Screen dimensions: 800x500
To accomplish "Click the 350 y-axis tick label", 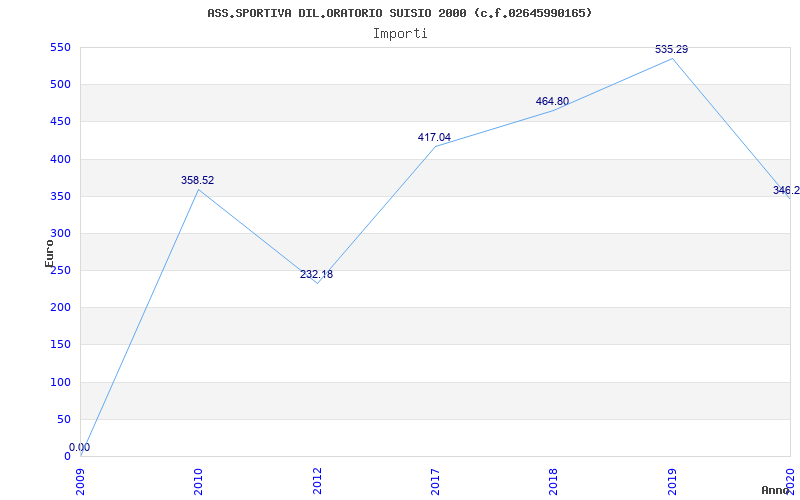I will 60,196.
